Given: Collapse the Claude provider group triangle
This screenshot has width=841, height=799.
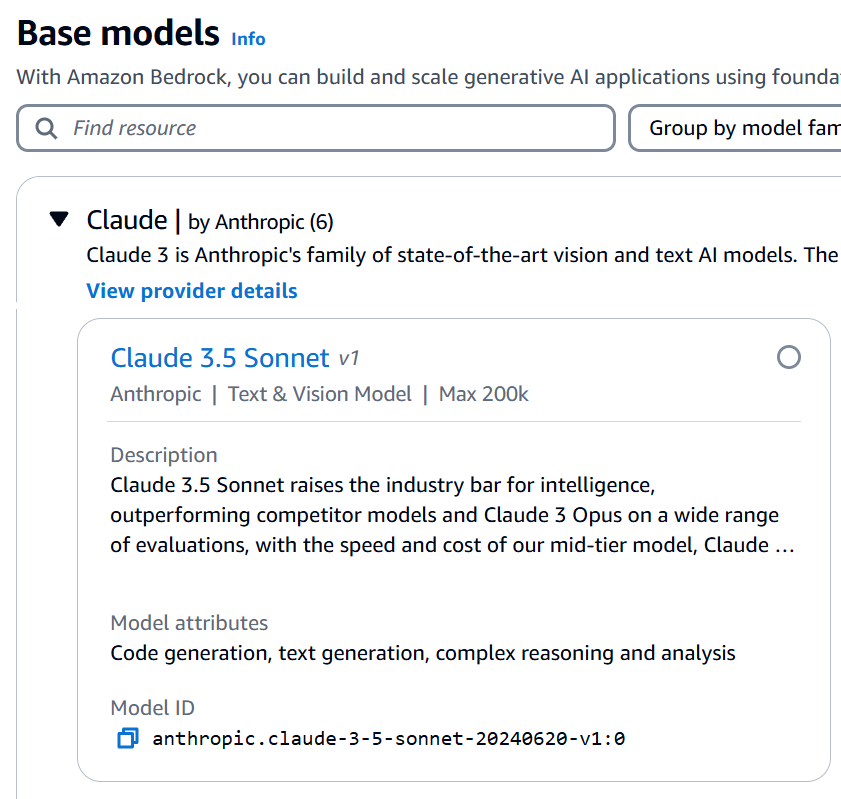Looking at the screenshot, I should point(60,219).
